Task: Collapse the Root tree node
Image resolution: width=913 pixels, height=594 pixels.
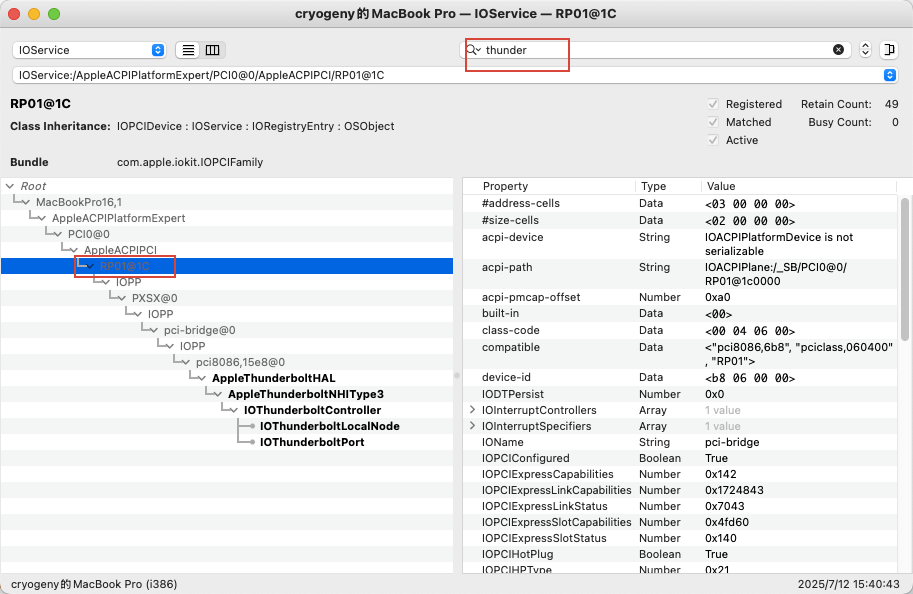Action: (x=10, y=186)
